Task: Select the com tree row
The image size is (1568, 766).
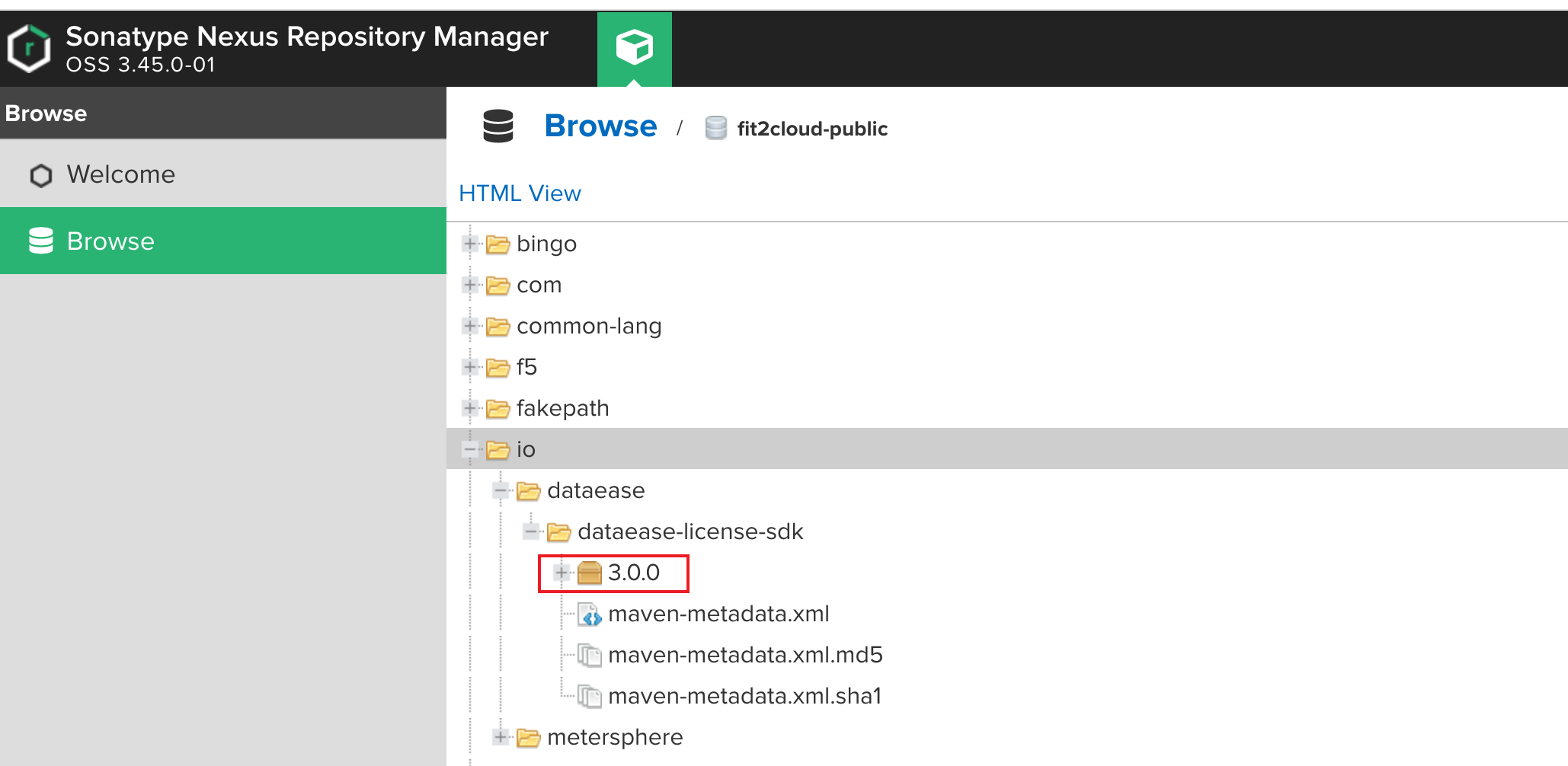Action: coord(1007,285)
